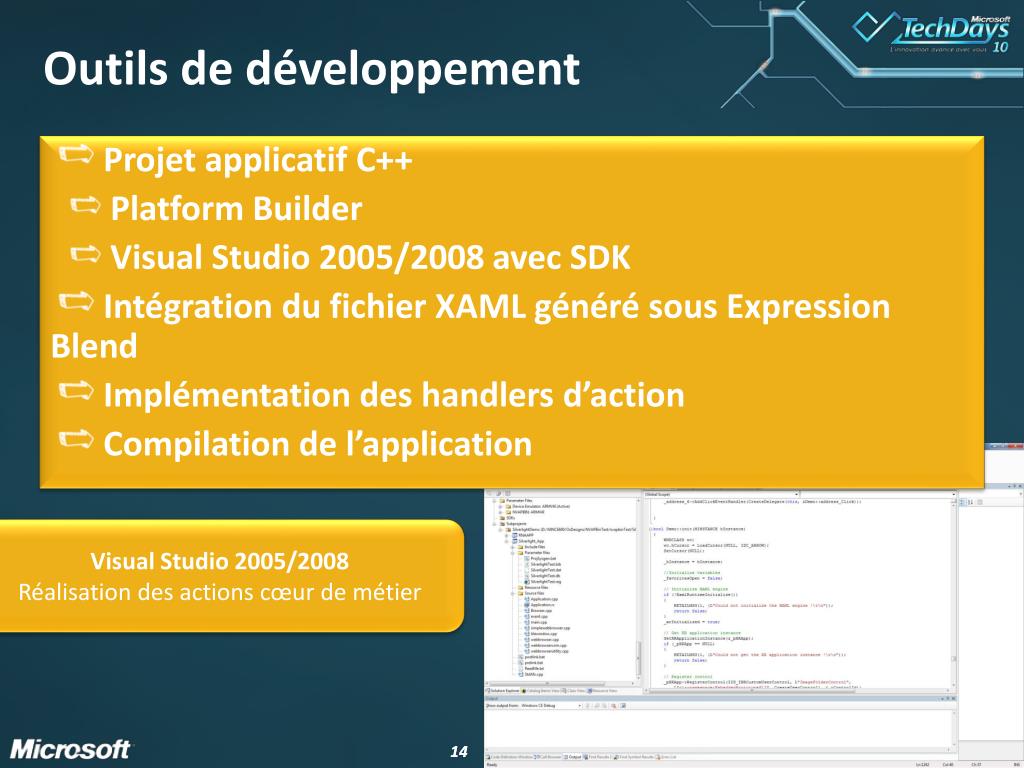The height and width of the screenshot is (768, 1024).
Task: Click the StdAfx.cpp file icon
Action: tap(521, 674)
